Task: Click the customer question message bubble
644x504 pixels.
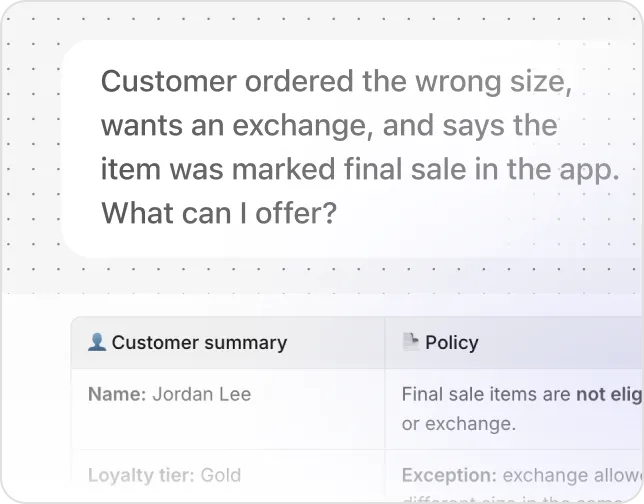Action: click(x=352, y=149)
